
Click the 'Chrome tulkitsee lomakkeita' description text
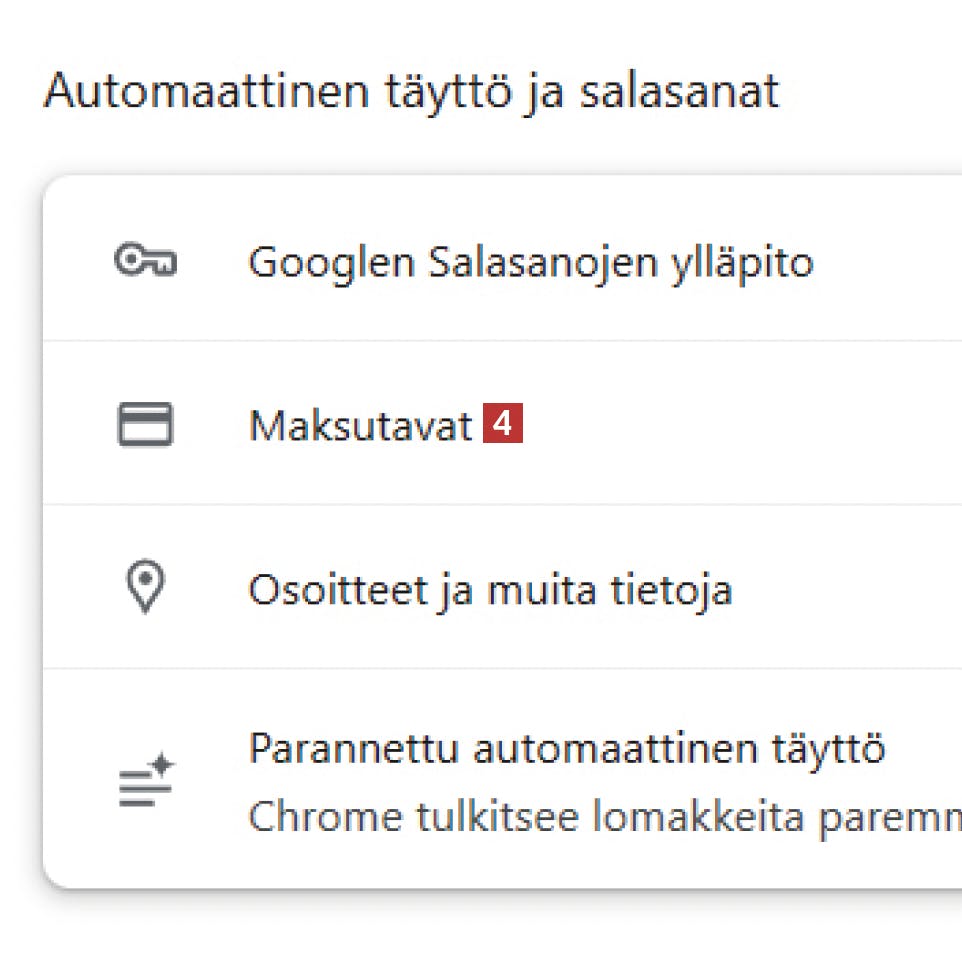(600, 816)
